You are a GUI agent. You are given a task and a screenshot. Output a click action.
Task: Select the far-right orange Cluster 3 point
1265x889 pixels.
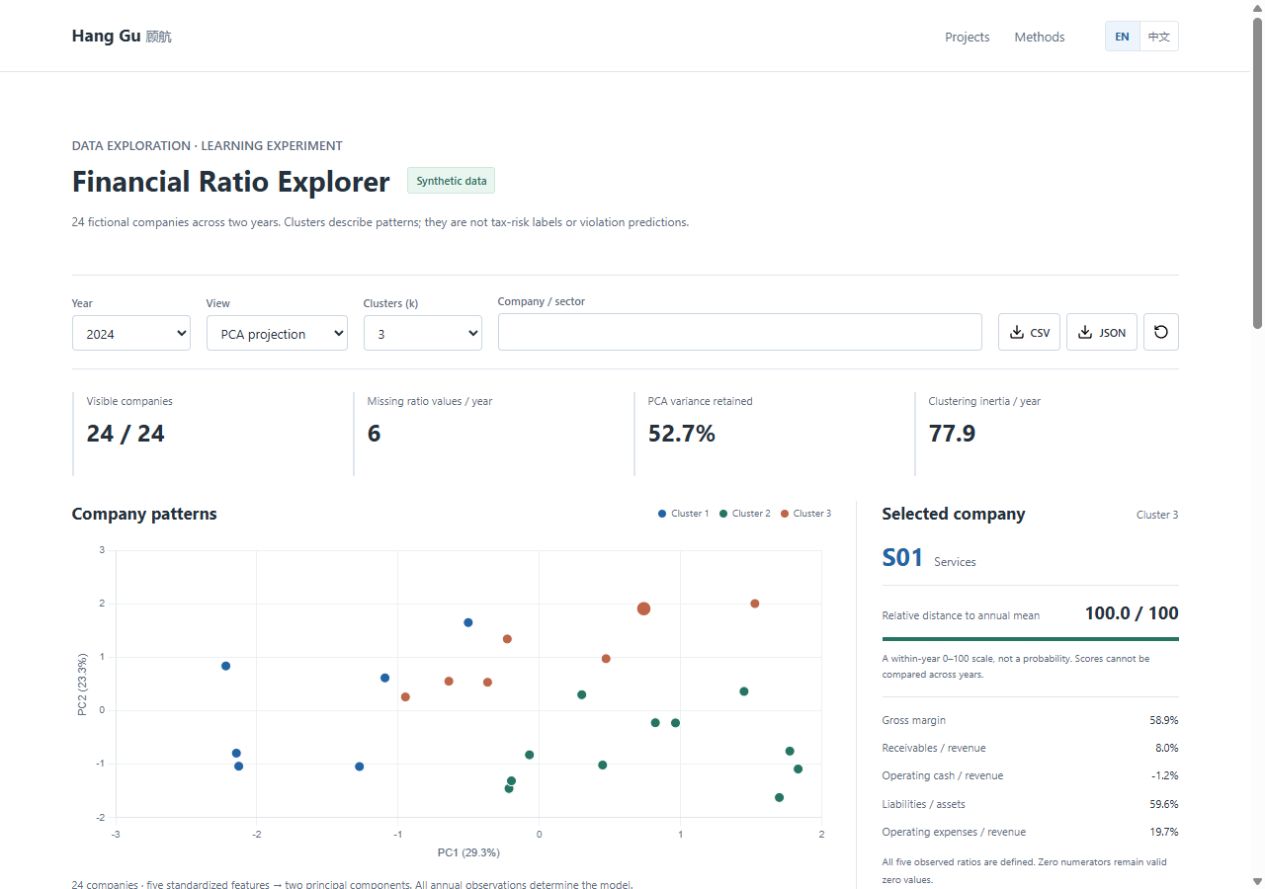tap(755, 603)
